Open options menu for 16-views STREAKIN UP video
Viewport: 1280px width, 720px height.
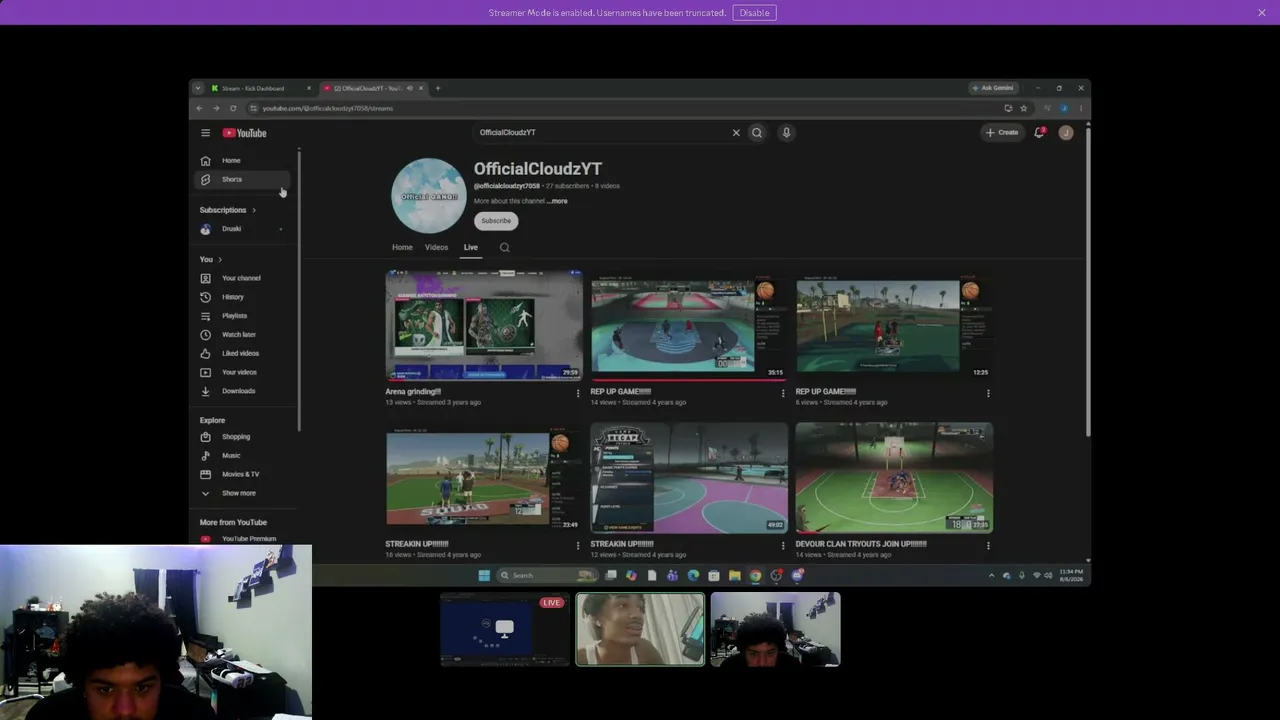577,545
